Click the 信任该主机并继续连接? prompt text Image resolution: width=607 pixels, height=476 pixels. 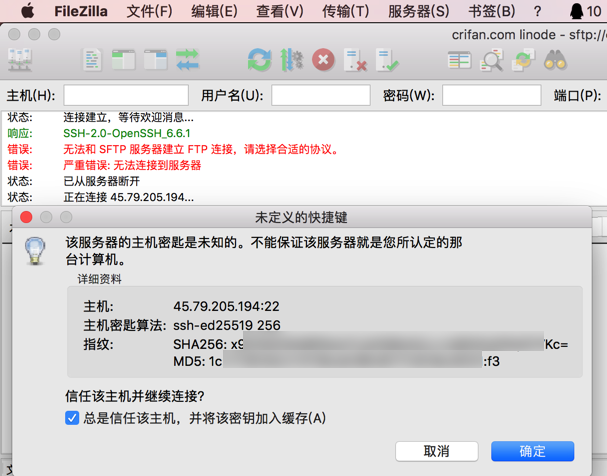tap(135, 396)
